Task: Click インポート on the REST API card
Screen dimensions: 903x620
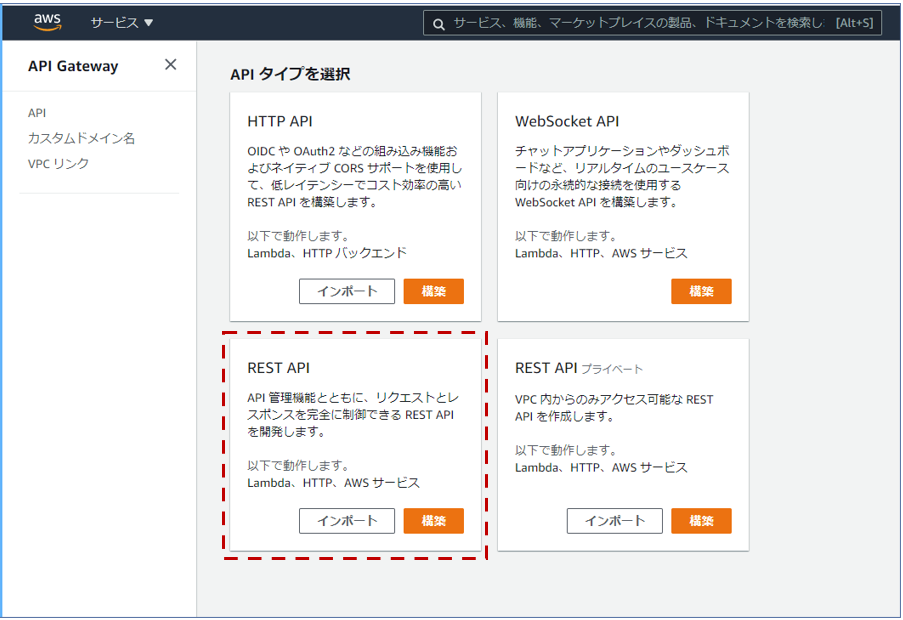Action: click(346, 520)
